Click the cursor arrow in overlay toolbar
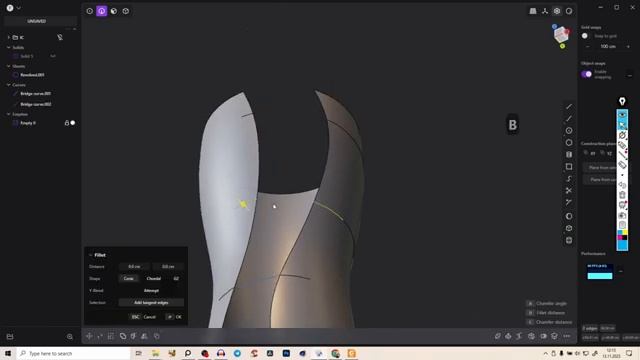 coord(622,125)
